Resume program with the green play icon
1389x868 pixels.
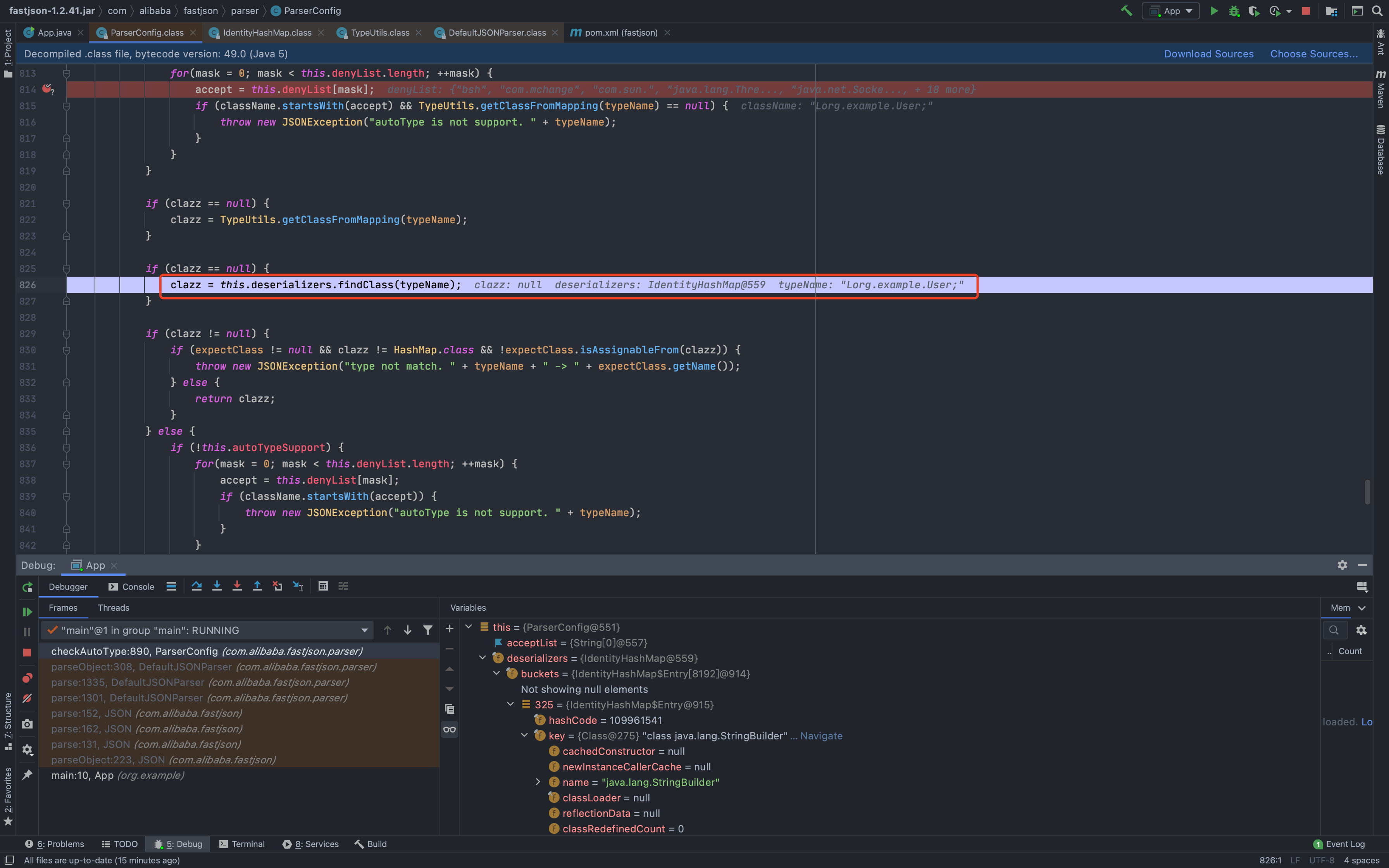[x=27, y=612]
